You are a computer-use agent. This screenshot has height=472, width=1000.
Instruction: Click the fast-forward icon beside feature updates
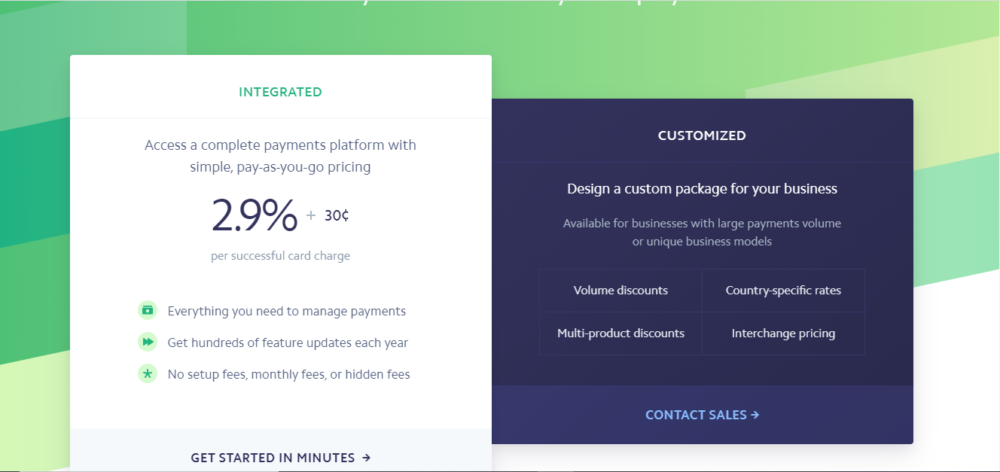click(x=148, y=342)
